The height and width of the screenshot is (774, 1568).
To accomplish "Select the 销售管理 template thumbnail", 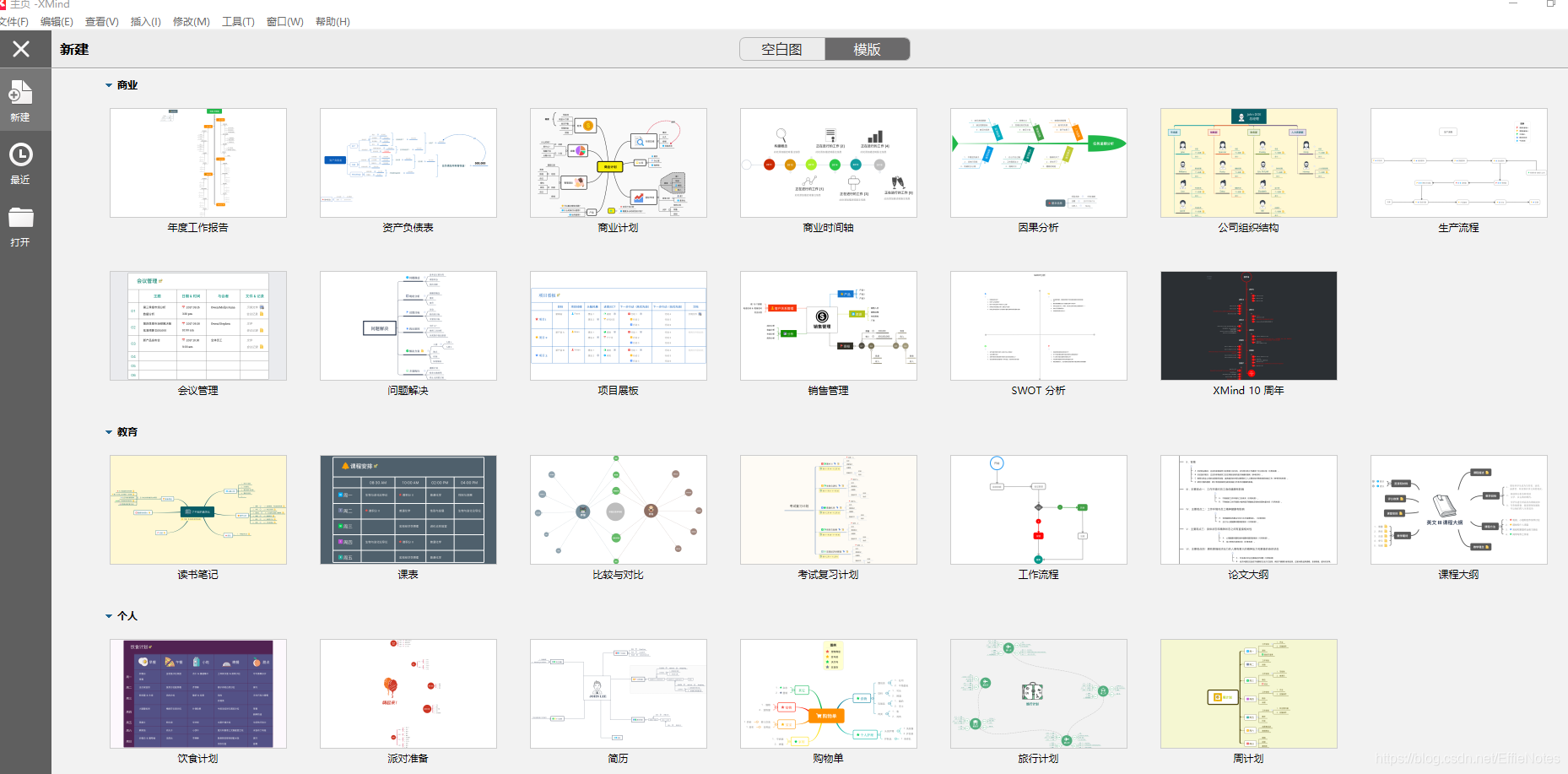I will click(x=829, y=326).
